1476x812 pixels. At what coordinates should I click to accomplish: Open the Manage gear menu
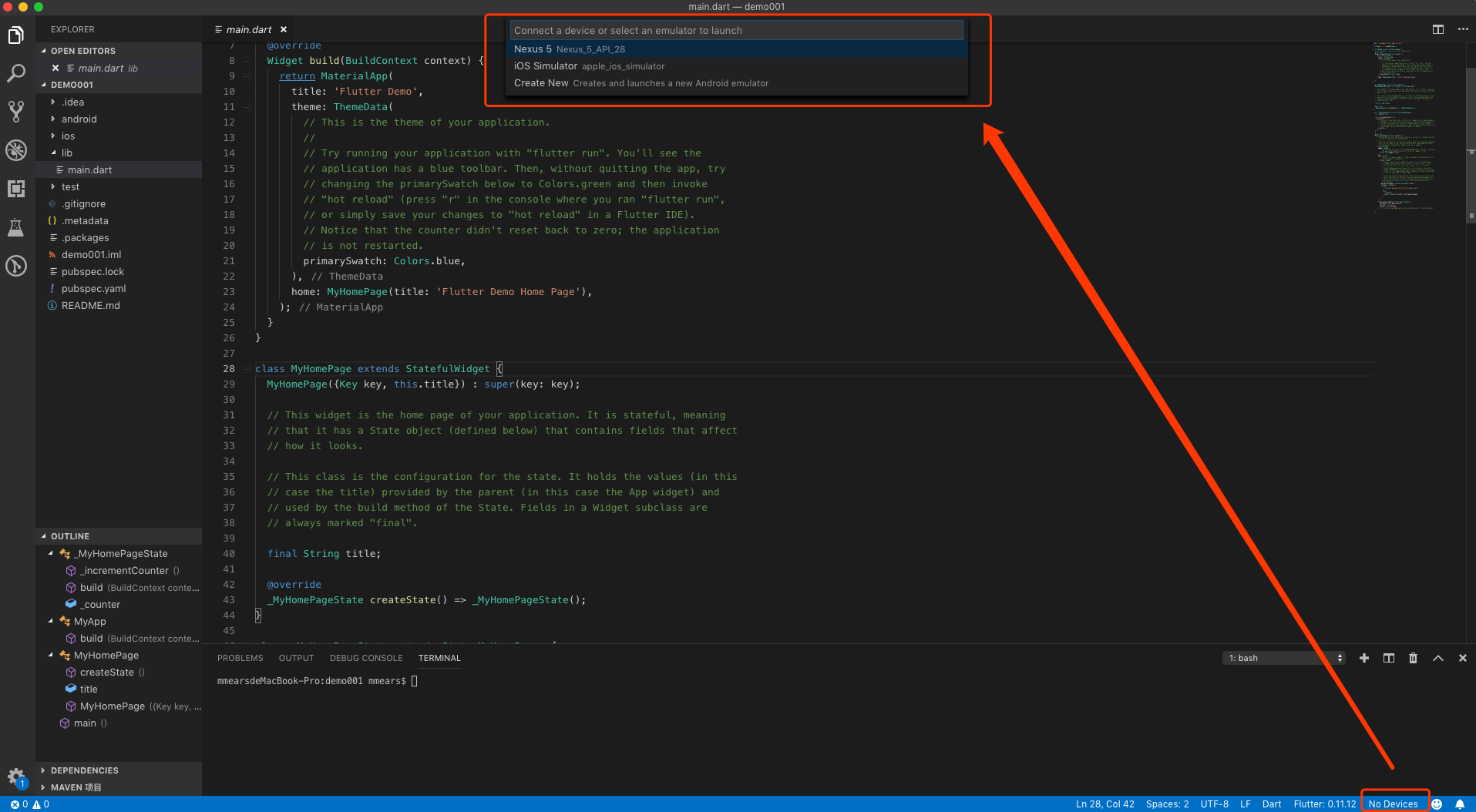(16, 777)
